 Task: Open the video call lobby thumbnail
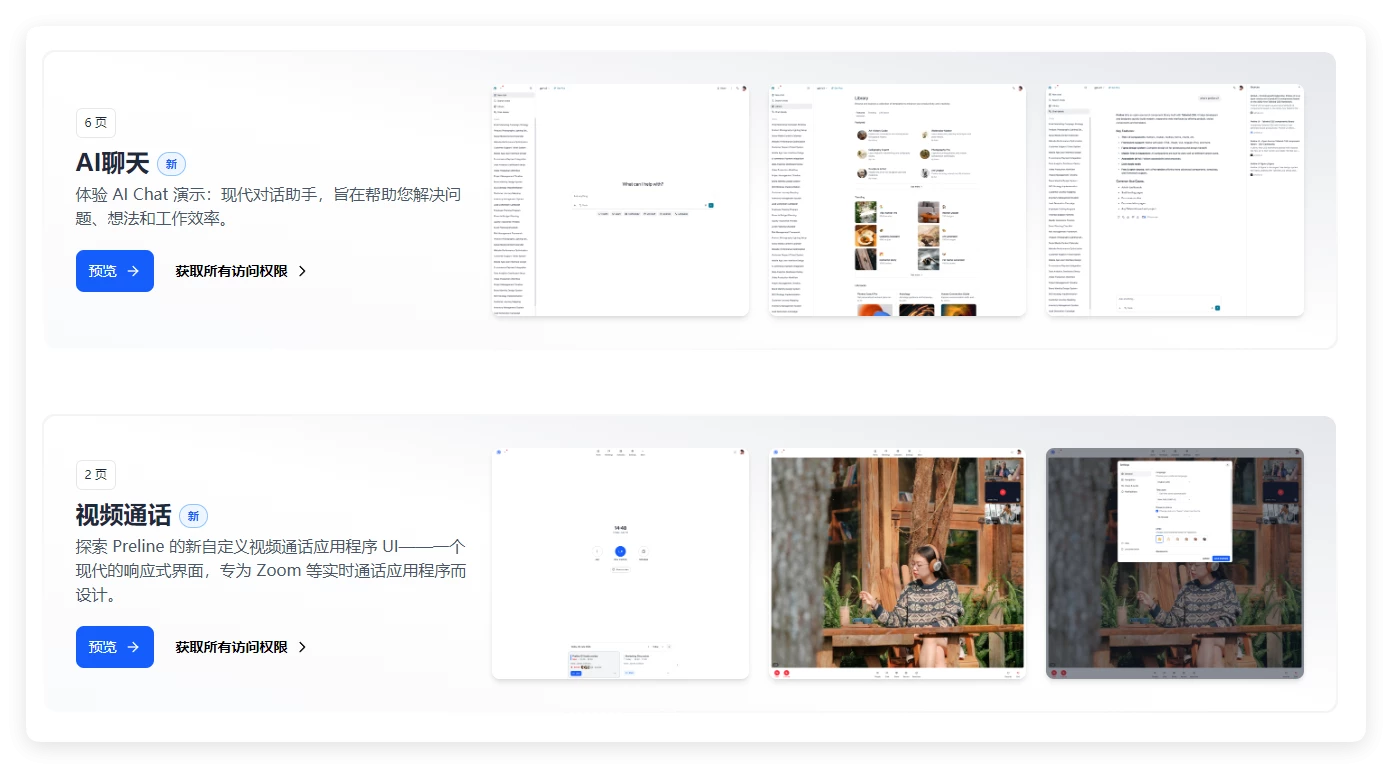coord(620,563)
